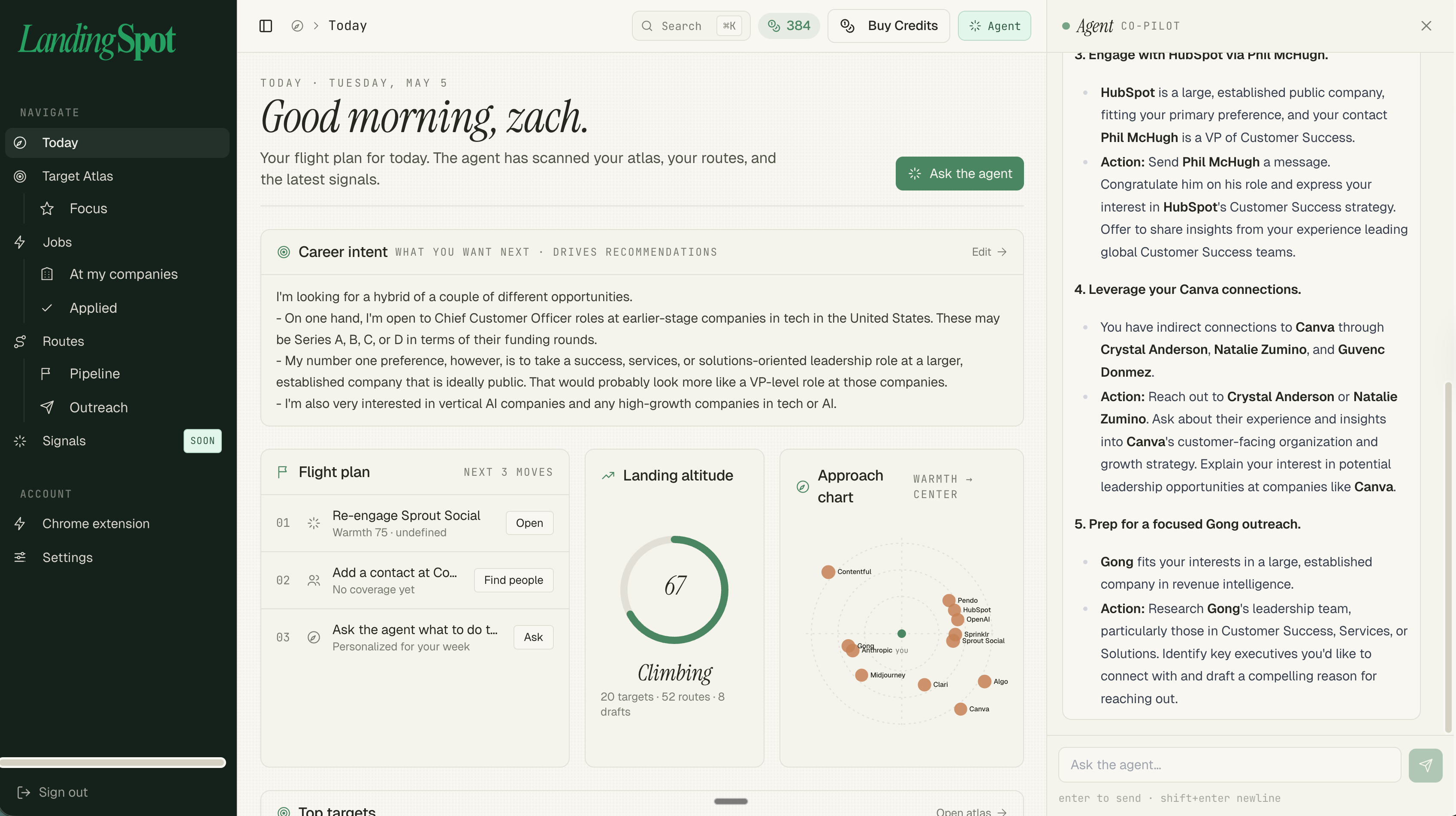Click the green Ask the agent button
This screenshot has height=816, width=1456.
pos(959,173)
